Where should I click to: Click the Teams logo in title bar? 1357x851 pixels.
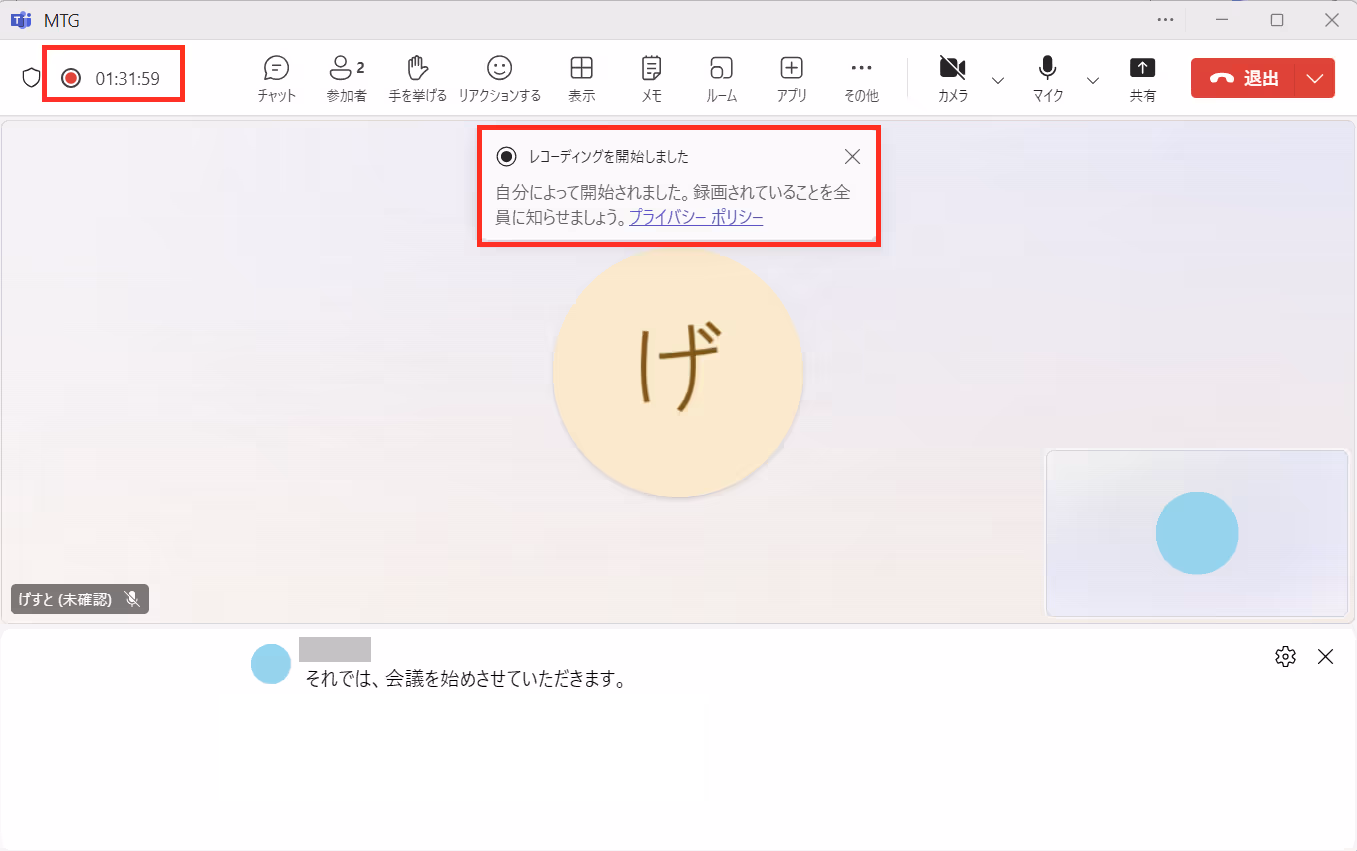pos(21,20)
